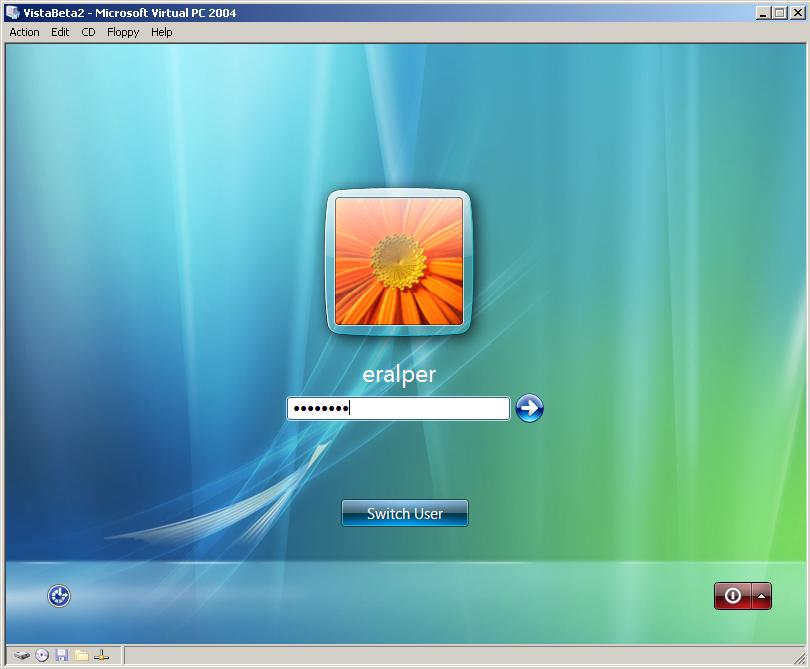
Task: Click the password input field
Action: tap(398, 409)
